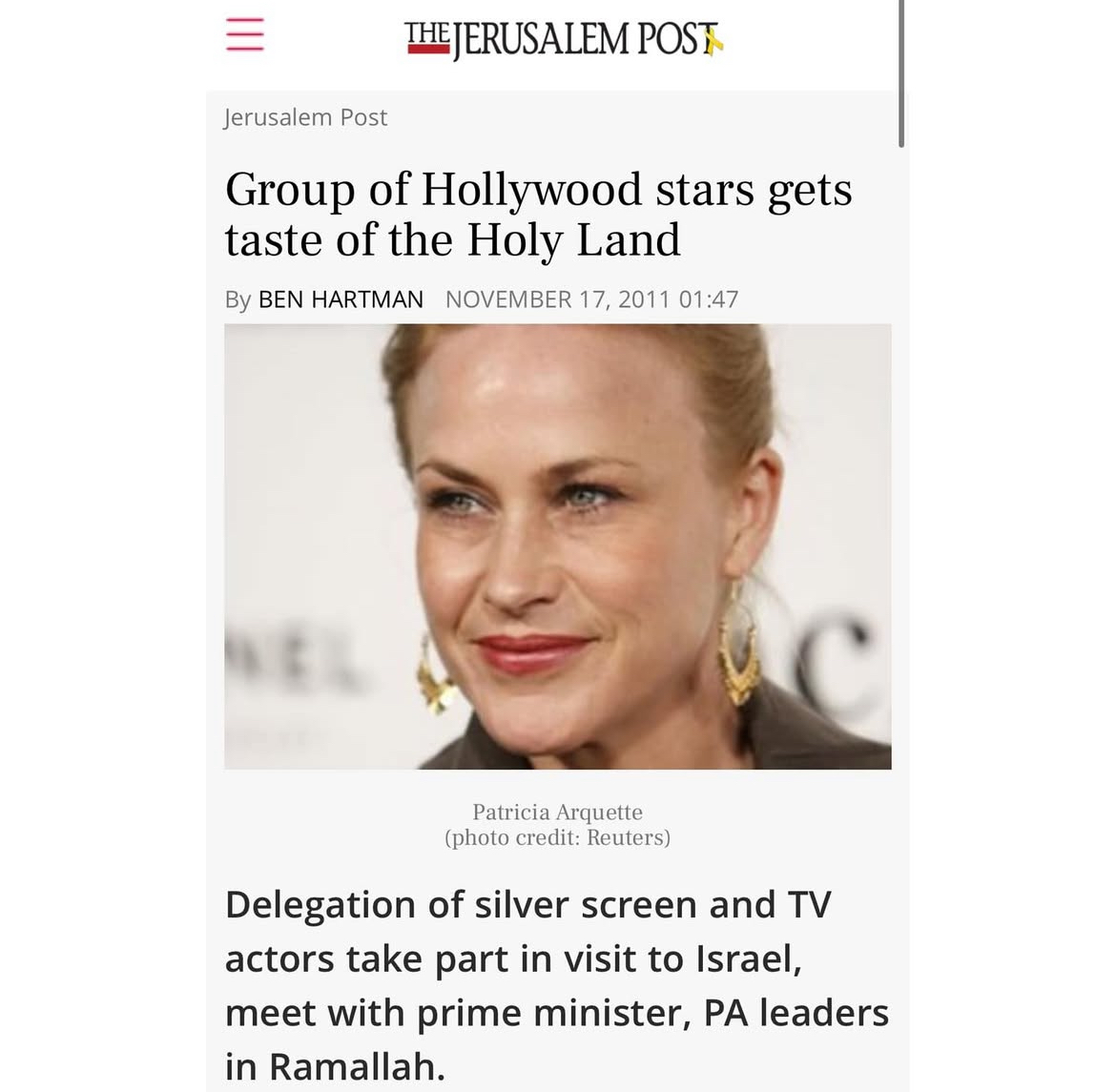Click the article headline about Hollywood stars
Viewport: 1116px width, 1092px height.
click(x=538, y=214)
